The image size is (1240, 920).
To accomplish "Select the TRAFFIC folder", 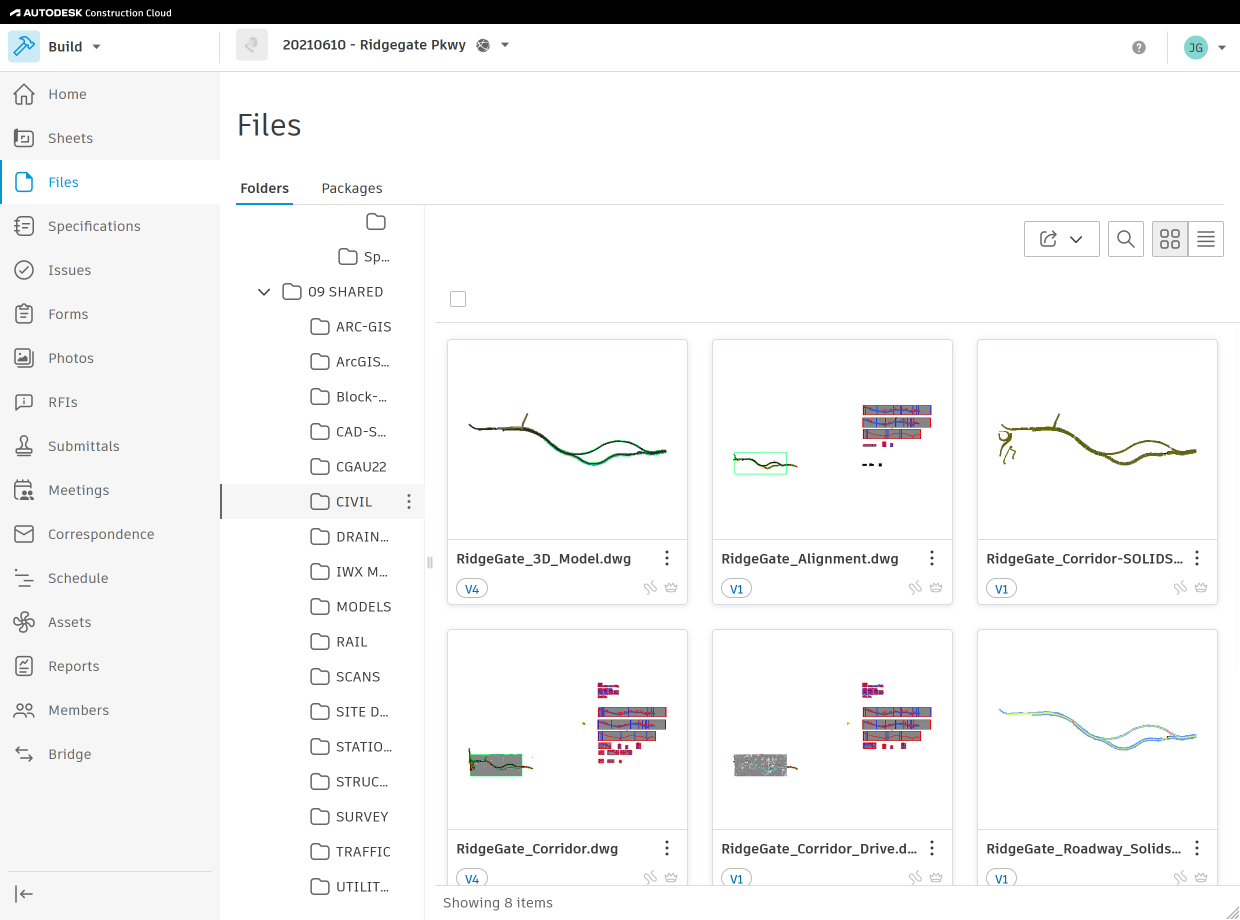I will pos(350,852).
